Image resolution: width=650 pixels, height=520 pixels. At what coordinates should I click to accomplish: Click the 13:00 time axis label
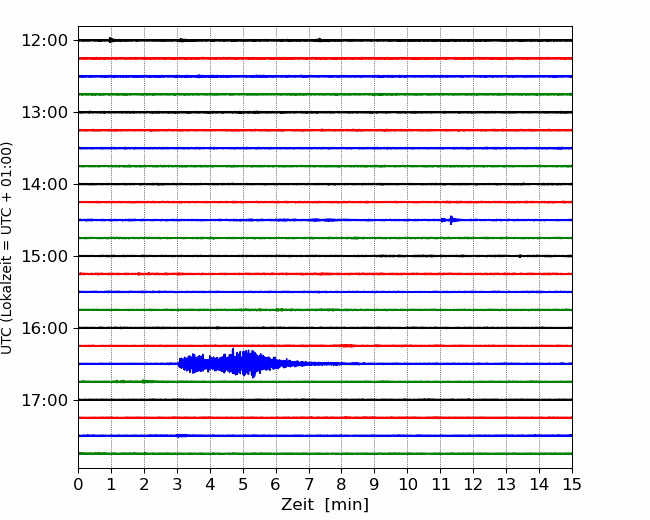point(45,112)
